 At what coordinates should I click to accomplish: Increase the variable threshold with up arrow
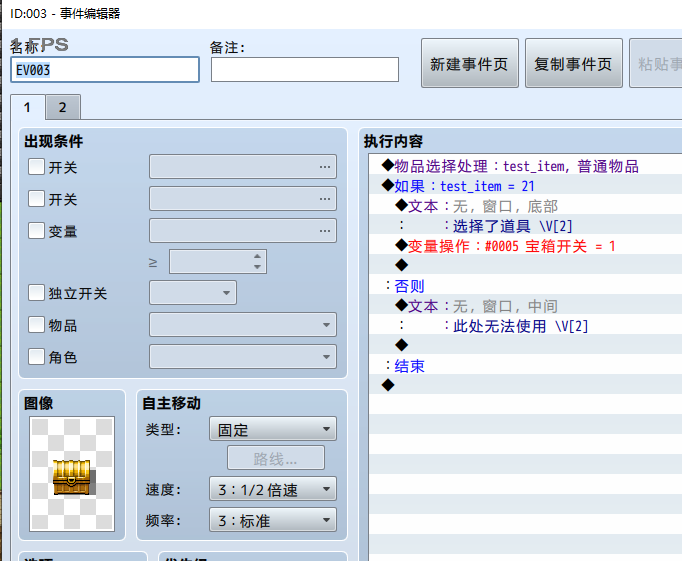pos(257,256)
